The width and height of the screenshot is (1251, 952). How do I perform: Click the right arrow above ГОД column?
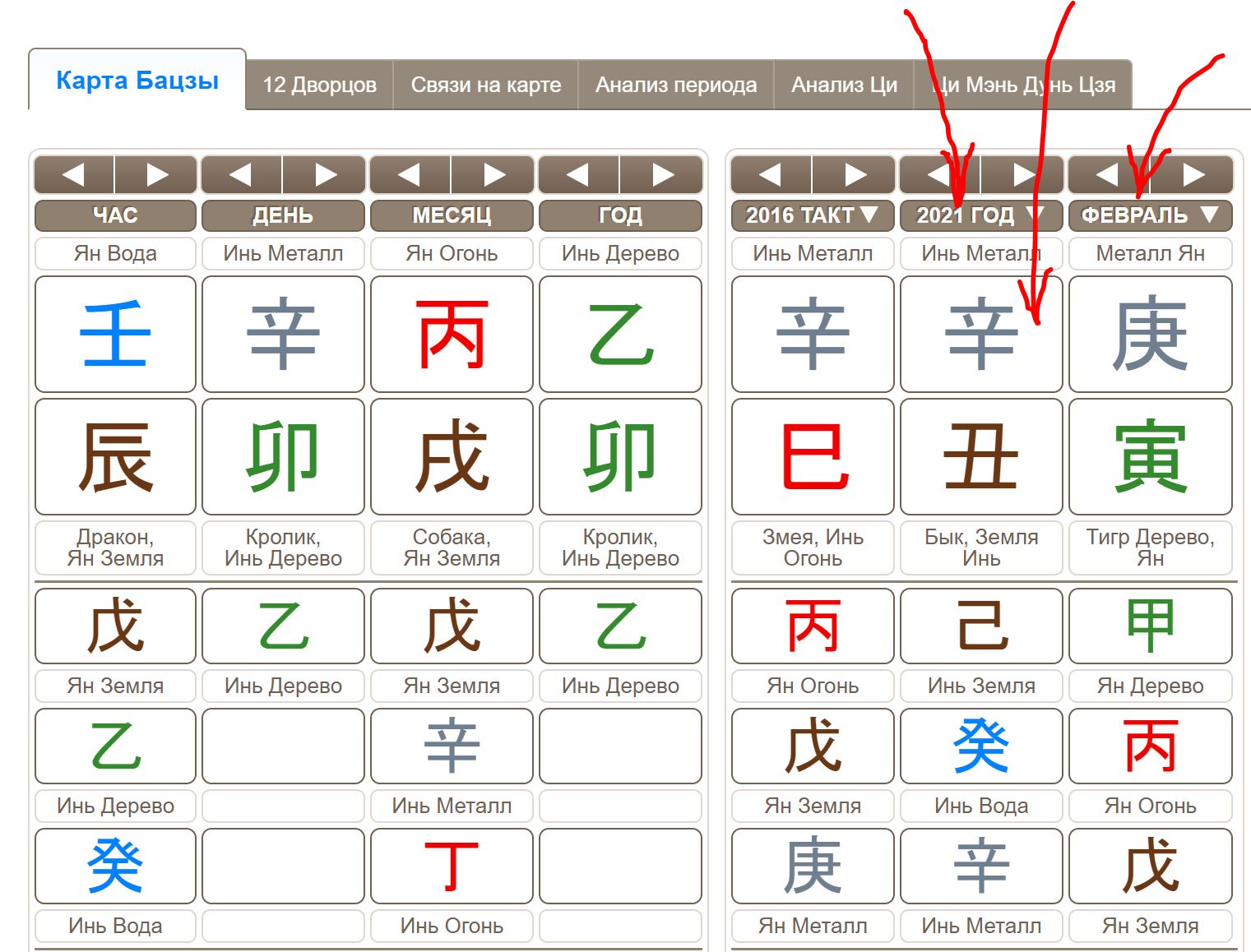click(x=662, y=174)
